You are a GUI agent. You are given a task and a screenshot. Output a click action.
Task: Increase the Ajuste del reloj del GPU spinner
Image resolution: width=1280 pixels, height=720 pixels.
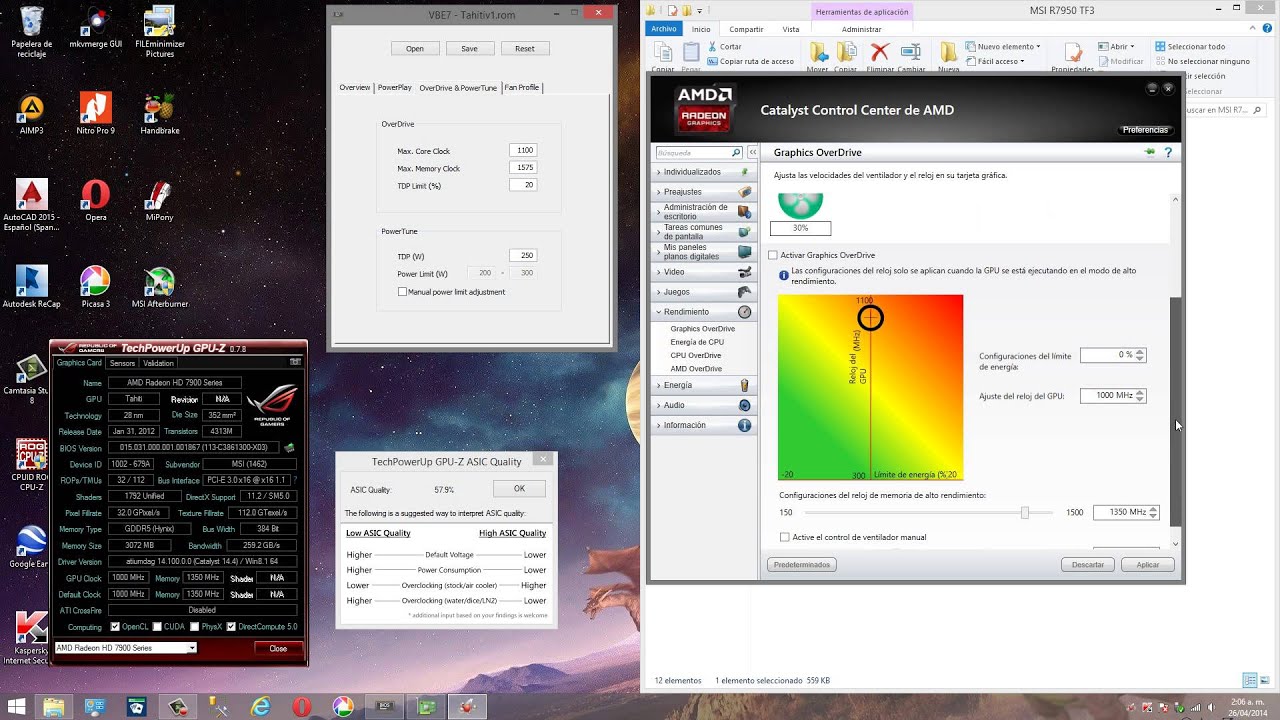pos(1141,393)
